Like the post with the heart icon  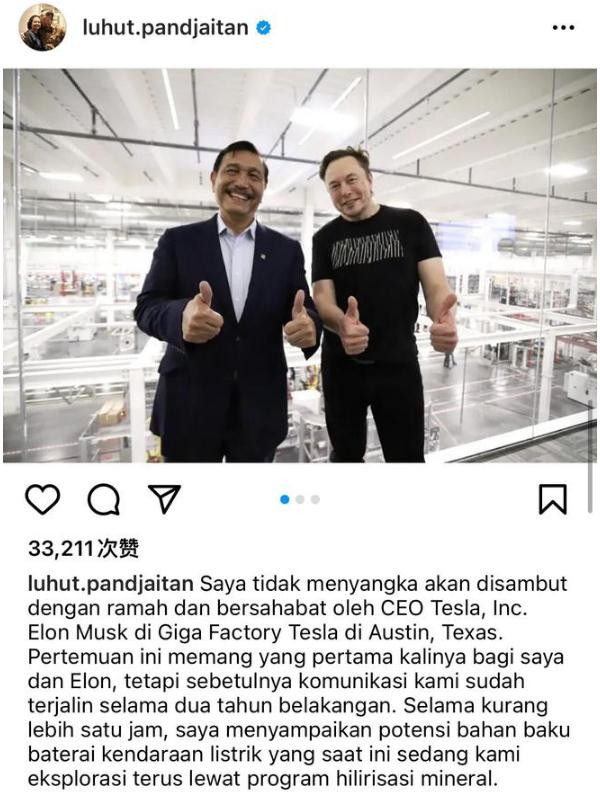tap(43, 499)
